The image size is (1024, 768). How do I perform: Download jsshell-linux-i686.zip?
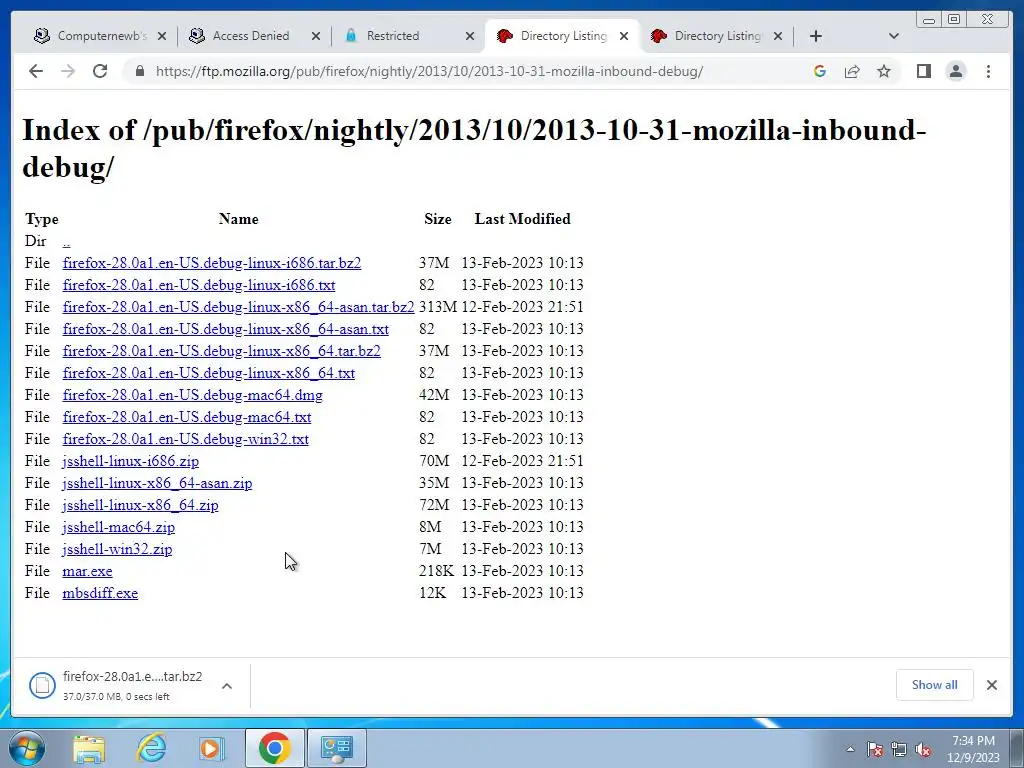pos(131,461)
